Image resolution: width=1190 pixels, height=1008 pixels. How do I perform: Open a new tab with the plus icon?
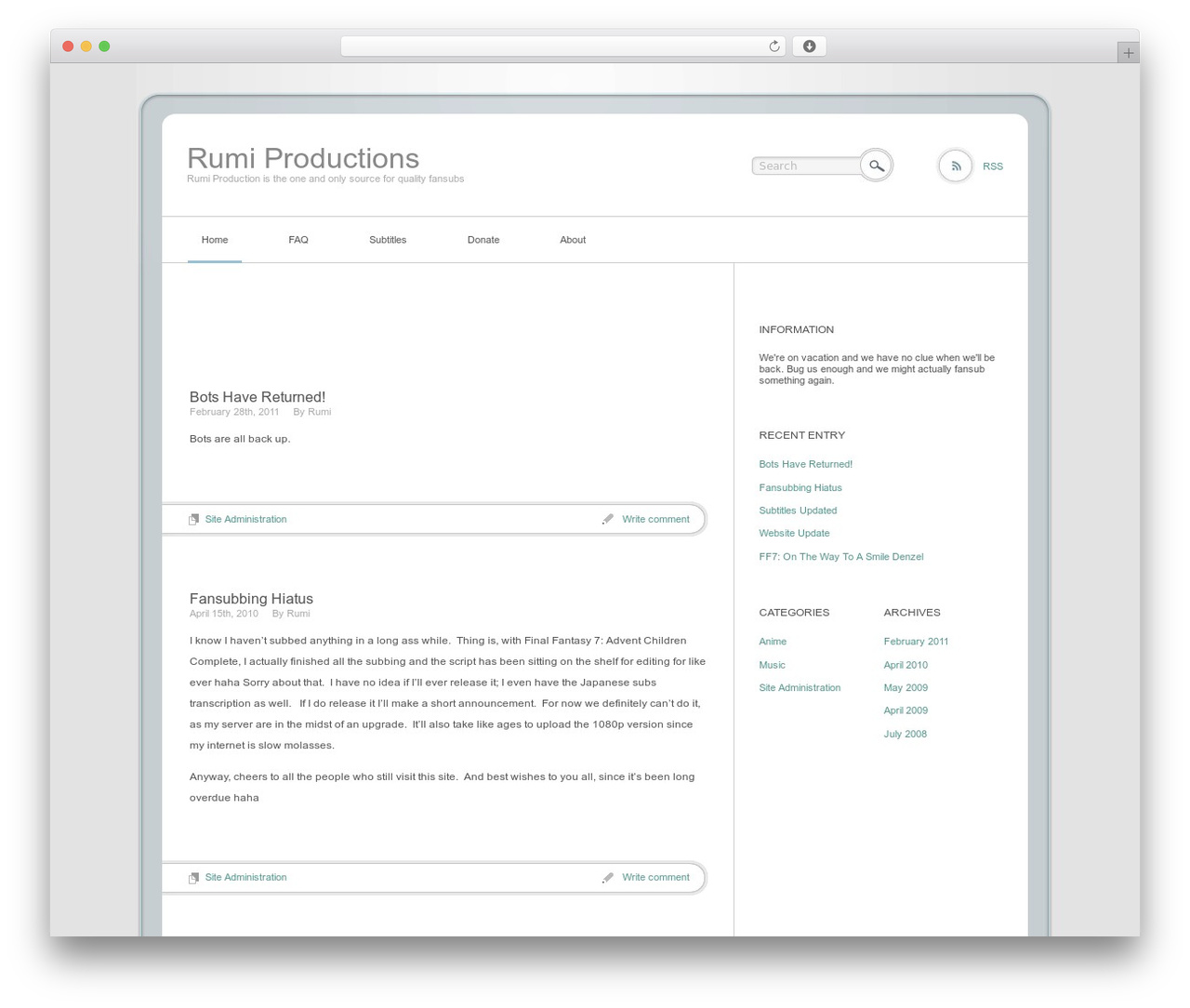pos(1129,53)
